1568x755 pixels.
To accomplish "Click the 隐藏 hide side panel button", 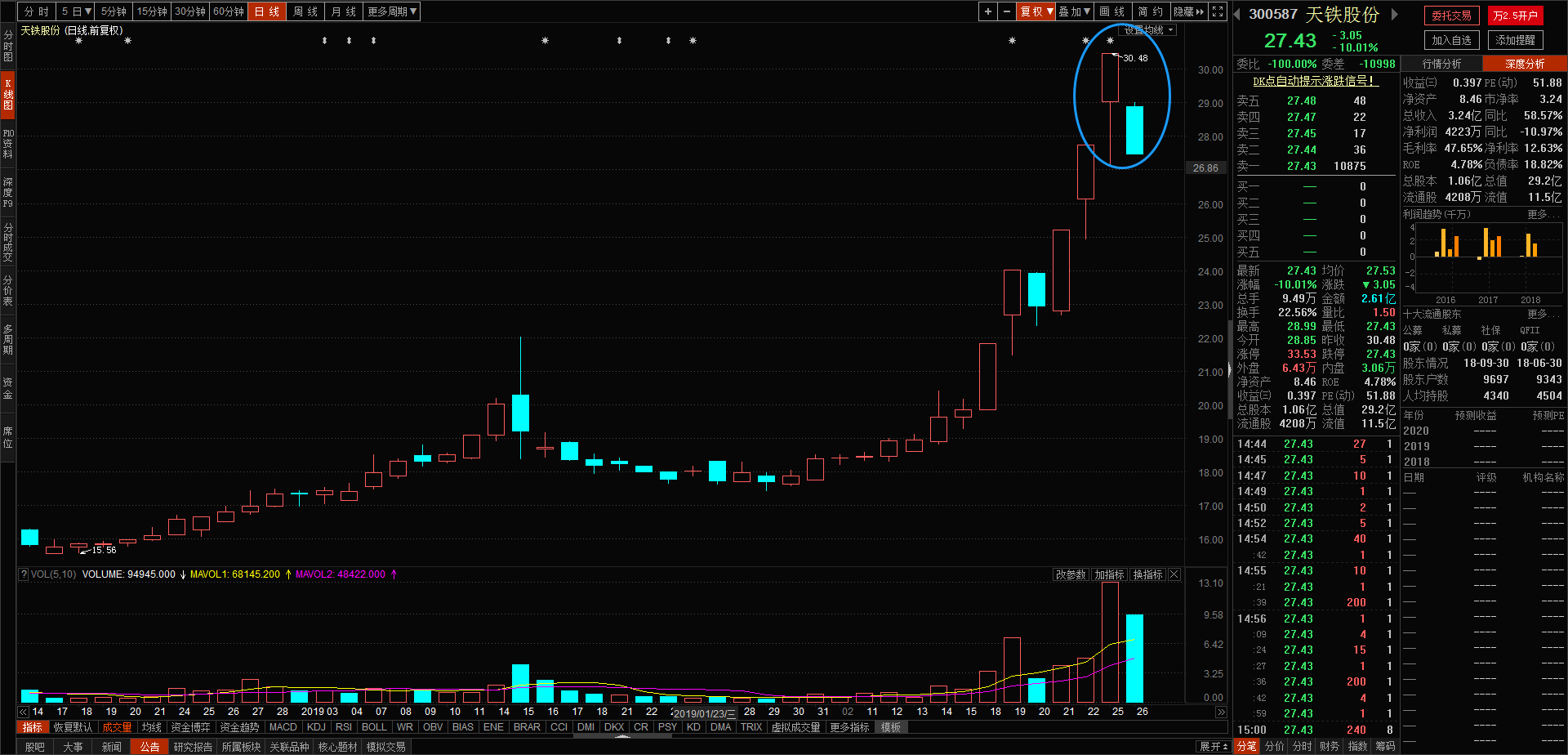I will click(1189, 11).
